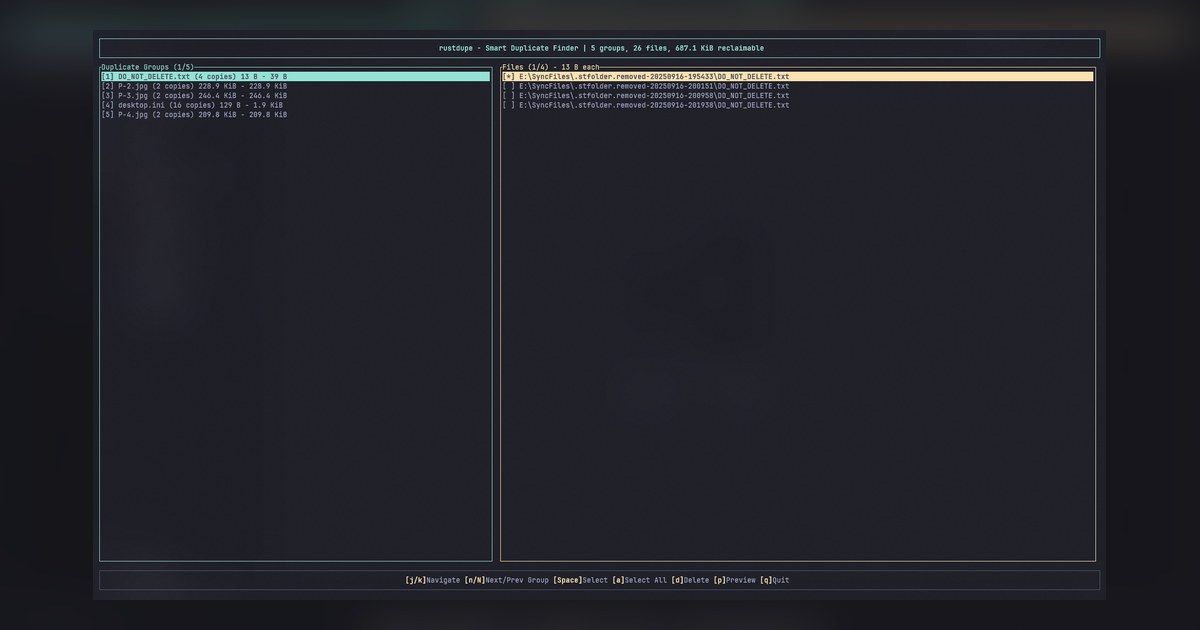The width and height of the screenshot is (1200, 630).
Task: Click the Files (1/4) panel header
Action: click(x=550, y=67)
